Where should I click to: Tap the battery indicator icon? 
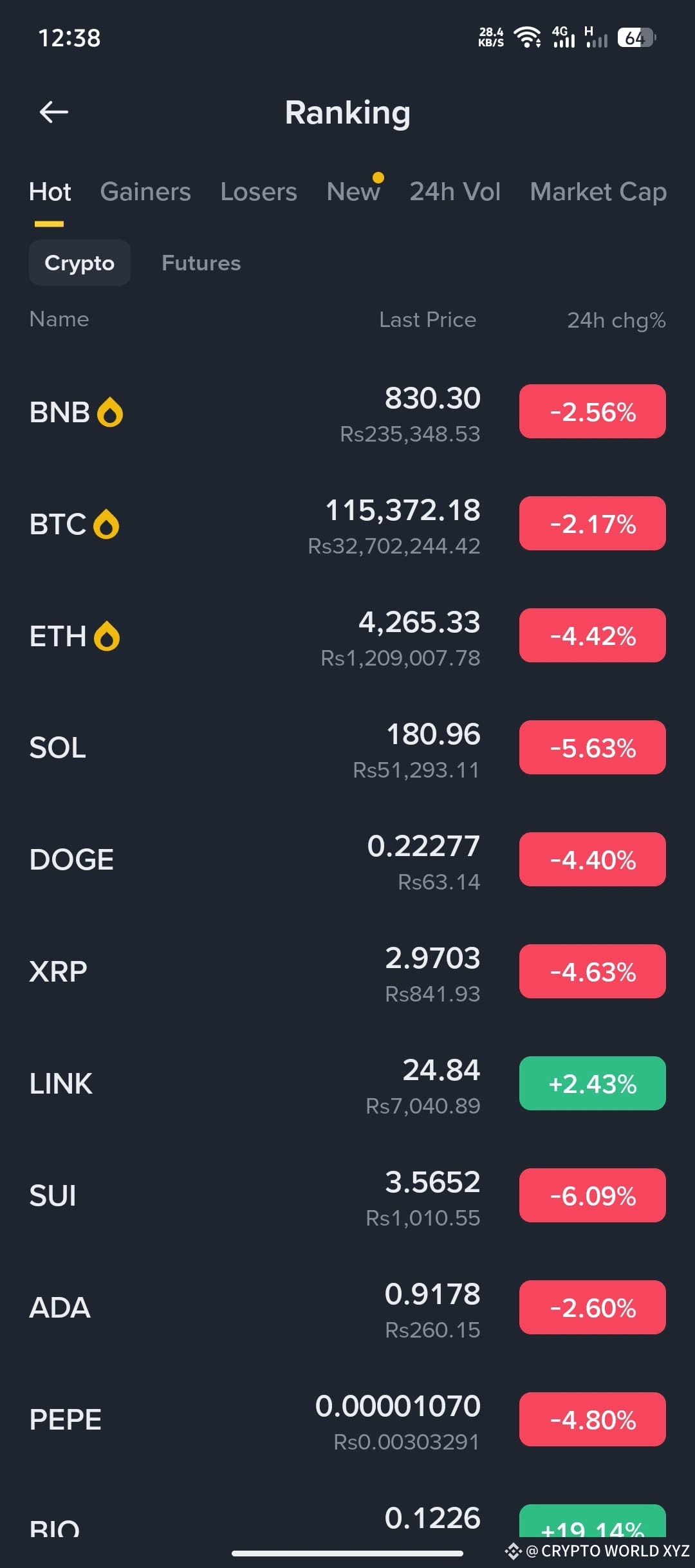pyautogui.click(x=636, y=37)
